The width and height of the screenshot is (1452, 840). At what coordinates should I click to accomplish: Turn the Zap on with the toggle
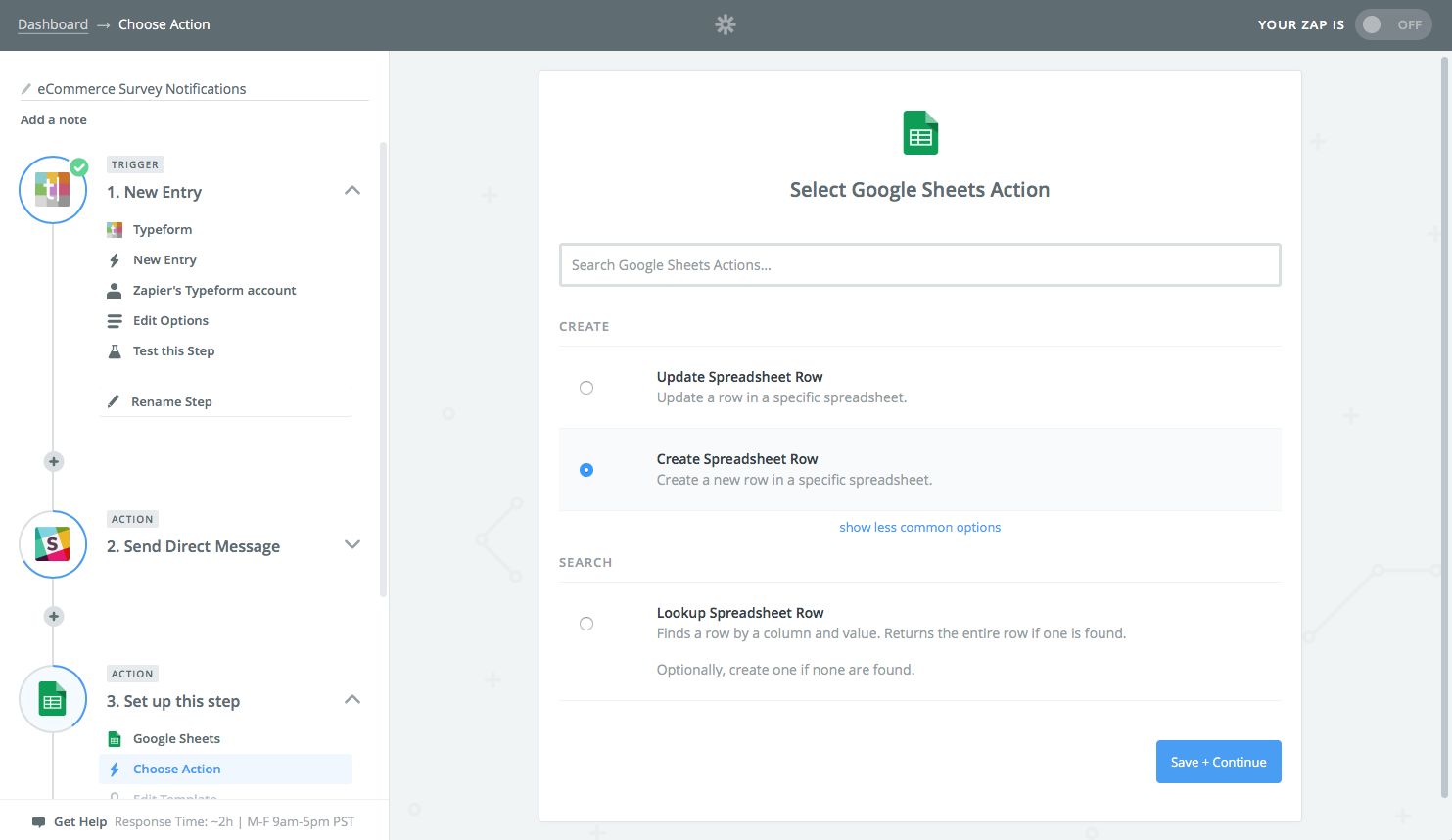1392,24
